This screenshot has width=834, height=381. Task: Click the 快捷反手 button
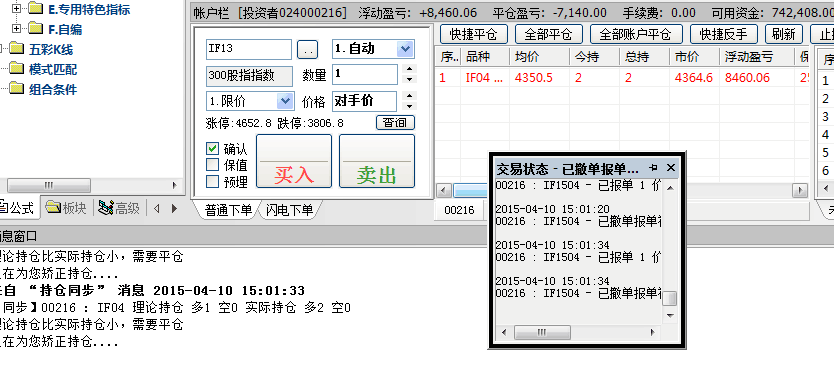[724, 35]
